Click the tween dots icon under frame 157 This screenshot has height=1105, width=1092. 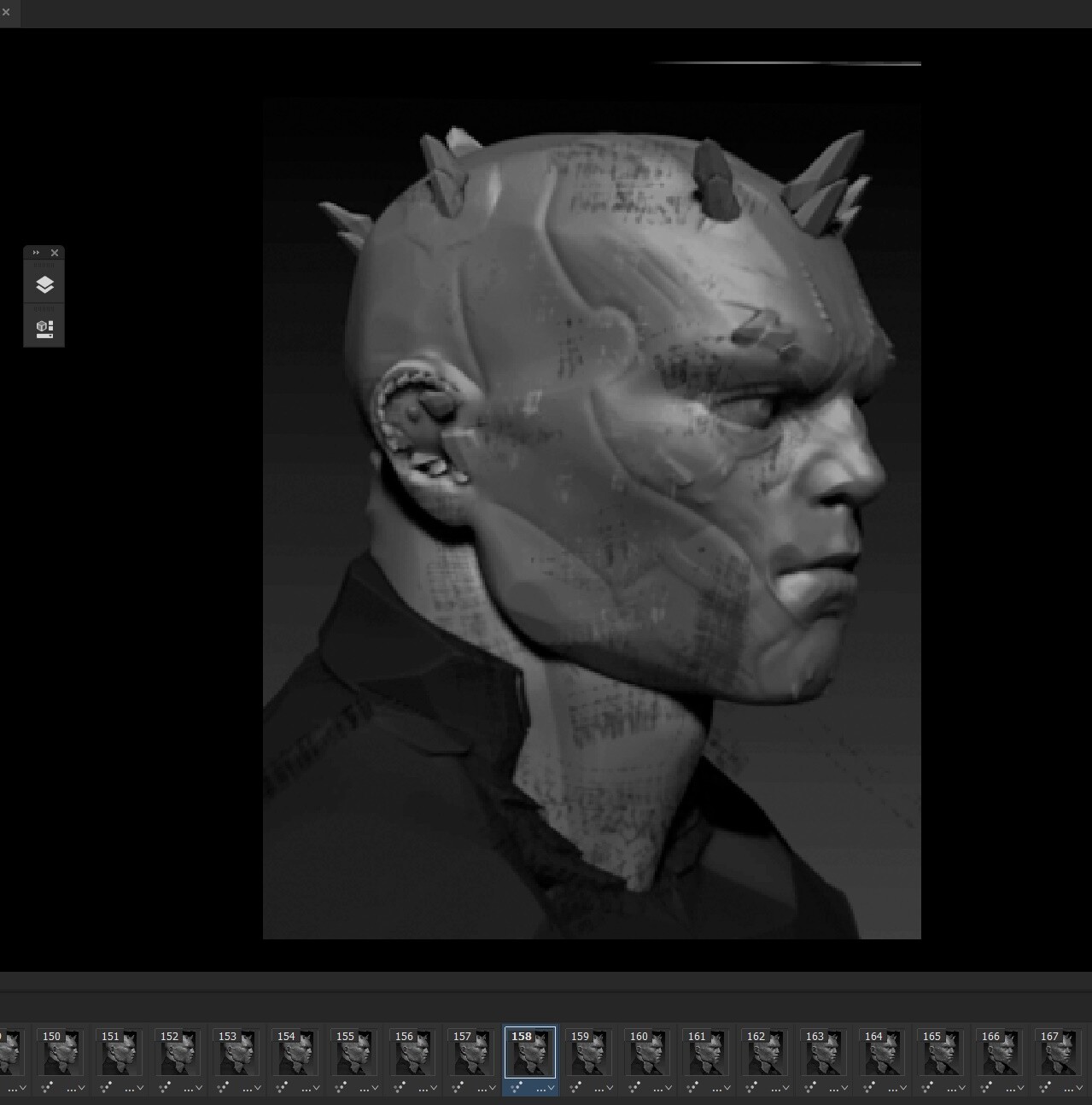[458, 1087]
